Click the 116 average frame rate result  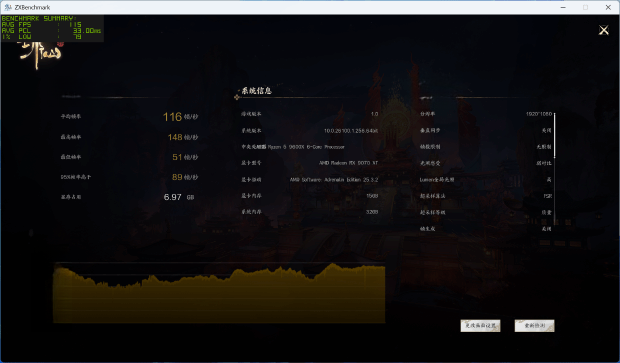172,117
